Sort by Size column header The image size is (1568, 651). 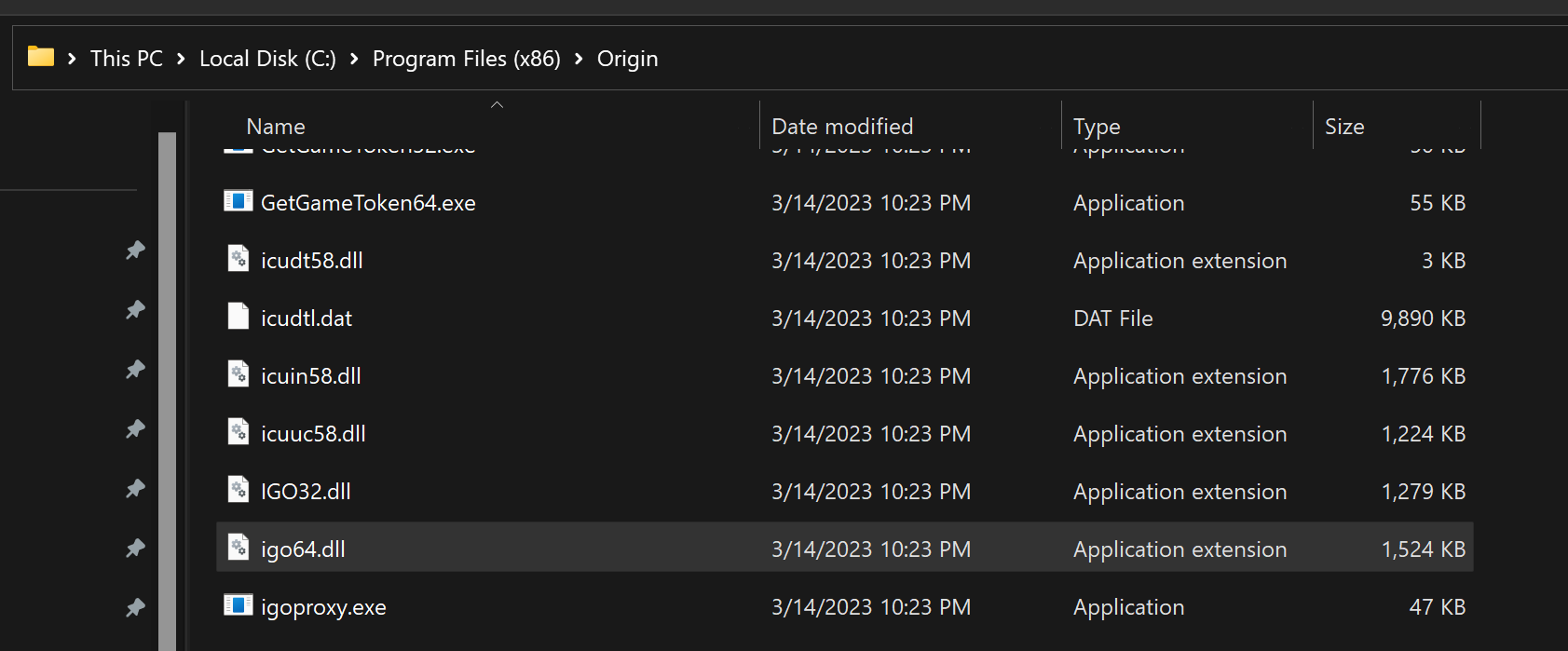(x=1344, y=127)
